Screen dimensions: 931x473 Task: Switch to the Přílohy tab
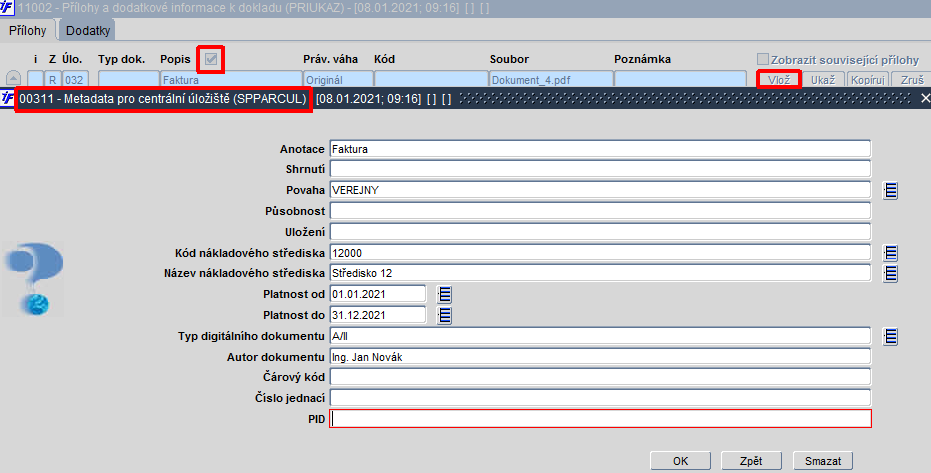[x=27, y=30]
